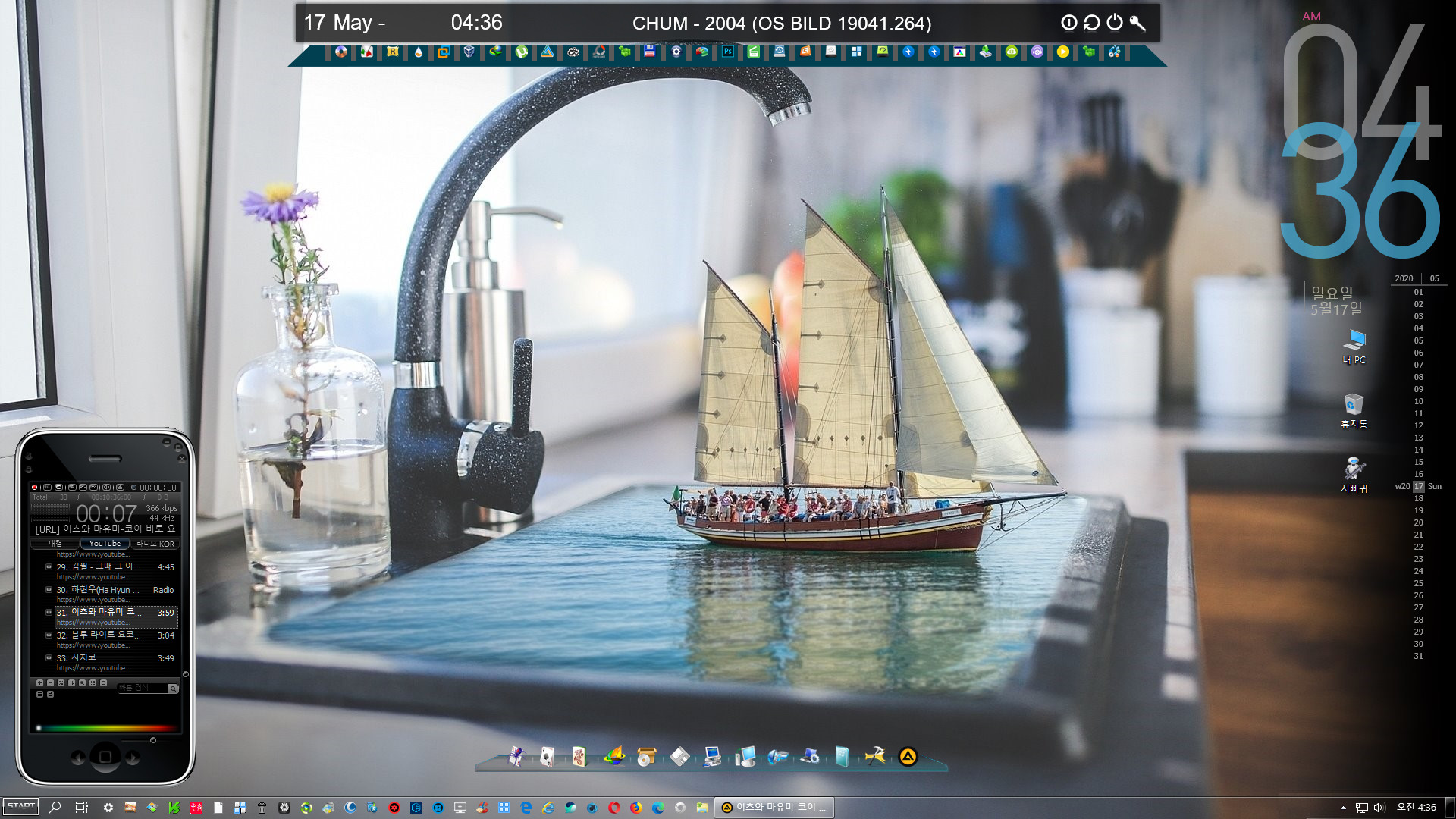Click the water drop icon in top launcher

(x=418, y=52)
